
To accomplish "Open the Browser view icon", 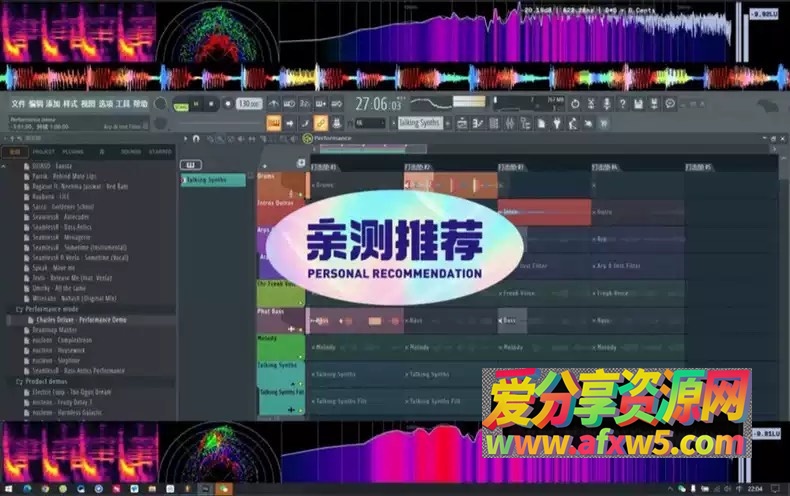I will [525, 123].
